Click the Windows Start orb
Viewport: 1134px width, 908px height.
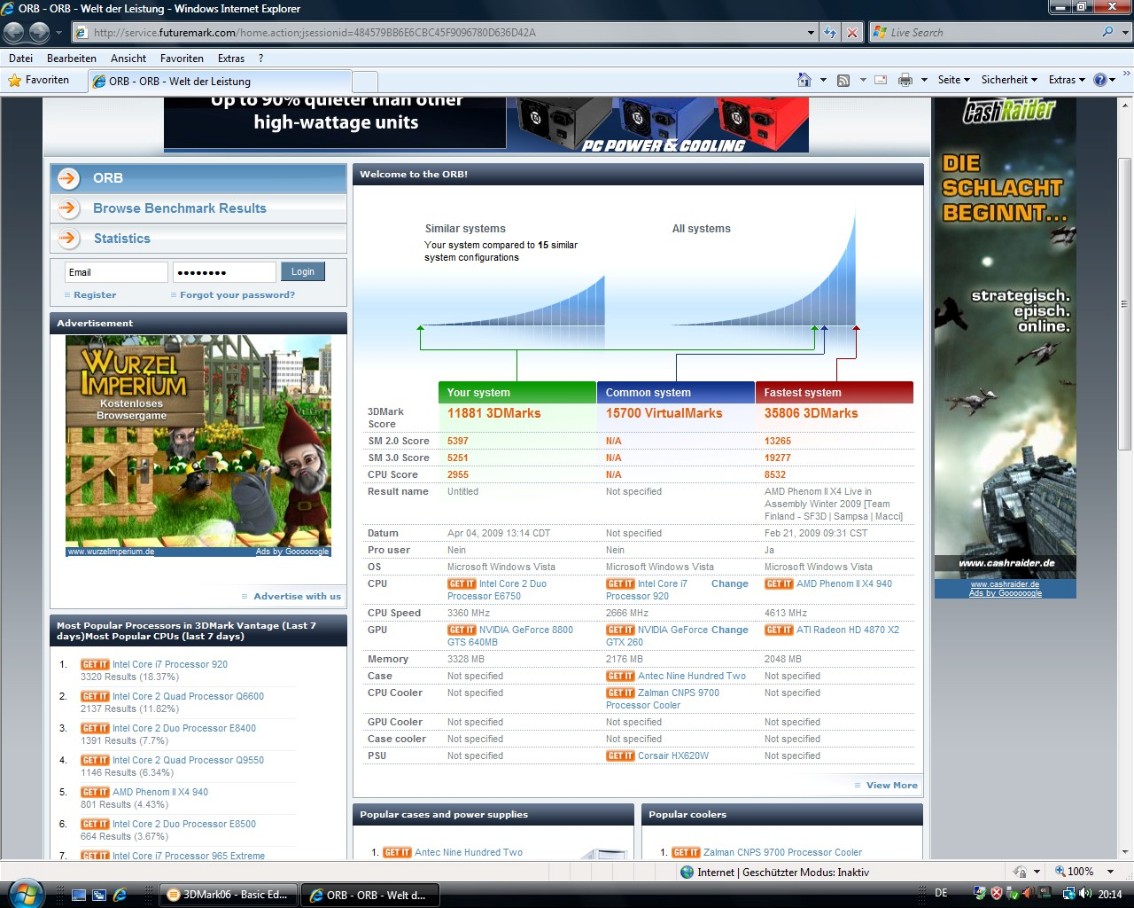(25, 894)
